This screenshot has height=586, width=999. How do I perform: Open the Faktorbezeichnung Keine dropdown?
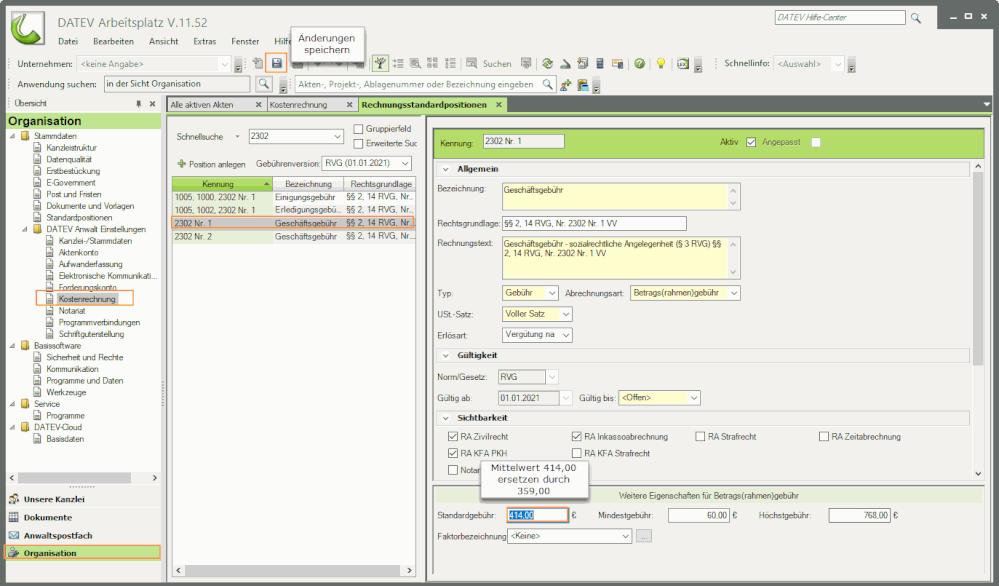pyautogui.click(x=626, y=536)
